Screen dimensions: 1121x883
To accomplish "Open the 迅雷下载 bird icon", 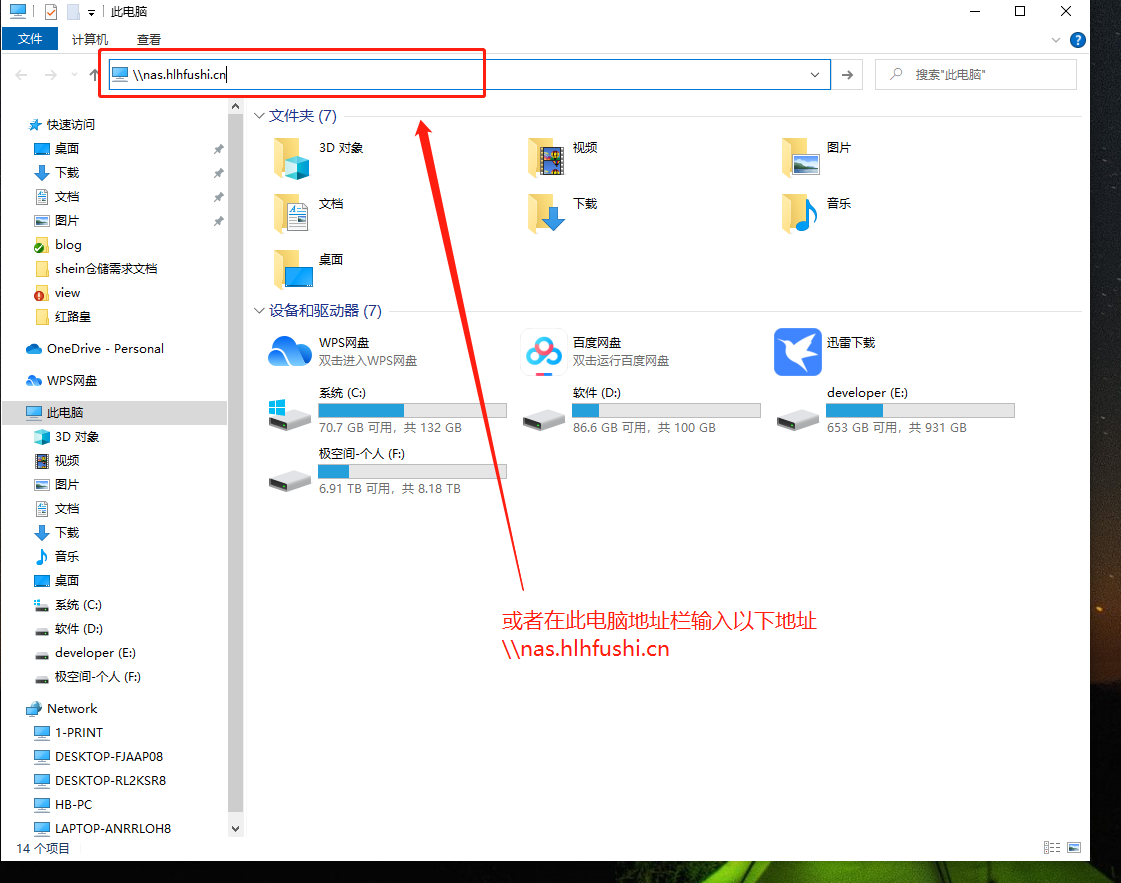I will 797,351.
